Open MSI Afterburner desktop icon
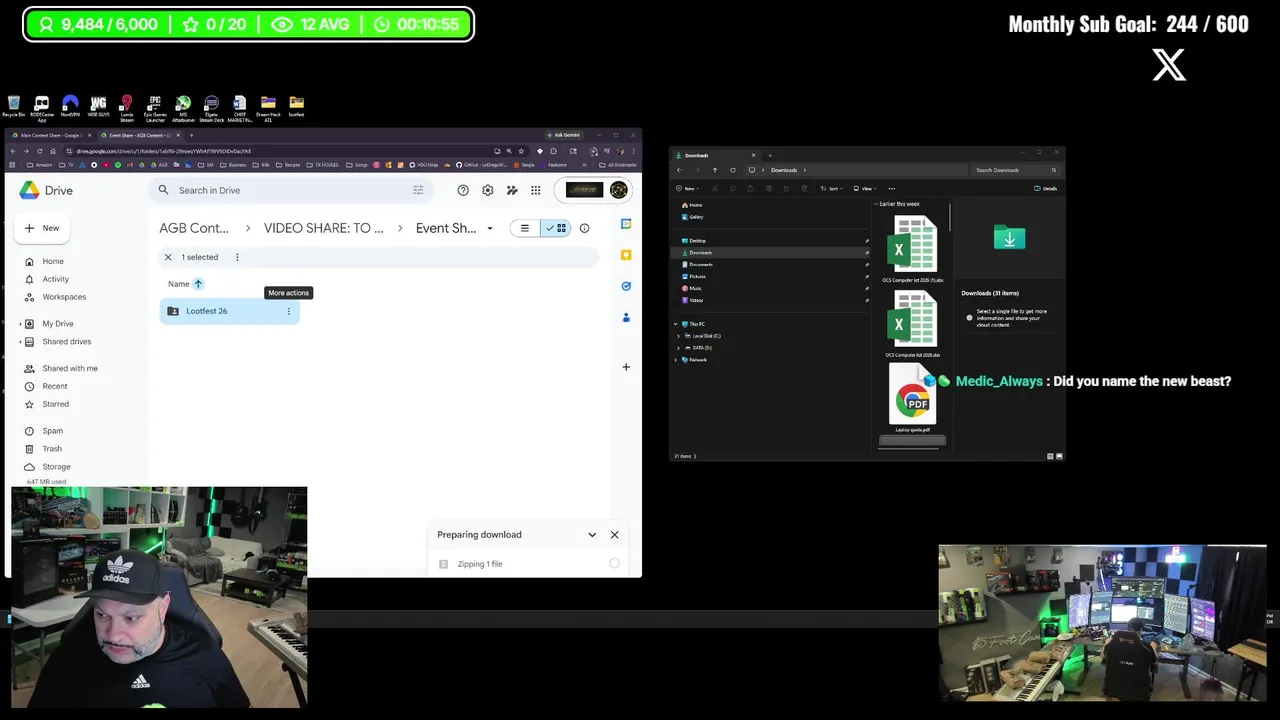This screenshot has height=720, width=1280. click(183, 109)
